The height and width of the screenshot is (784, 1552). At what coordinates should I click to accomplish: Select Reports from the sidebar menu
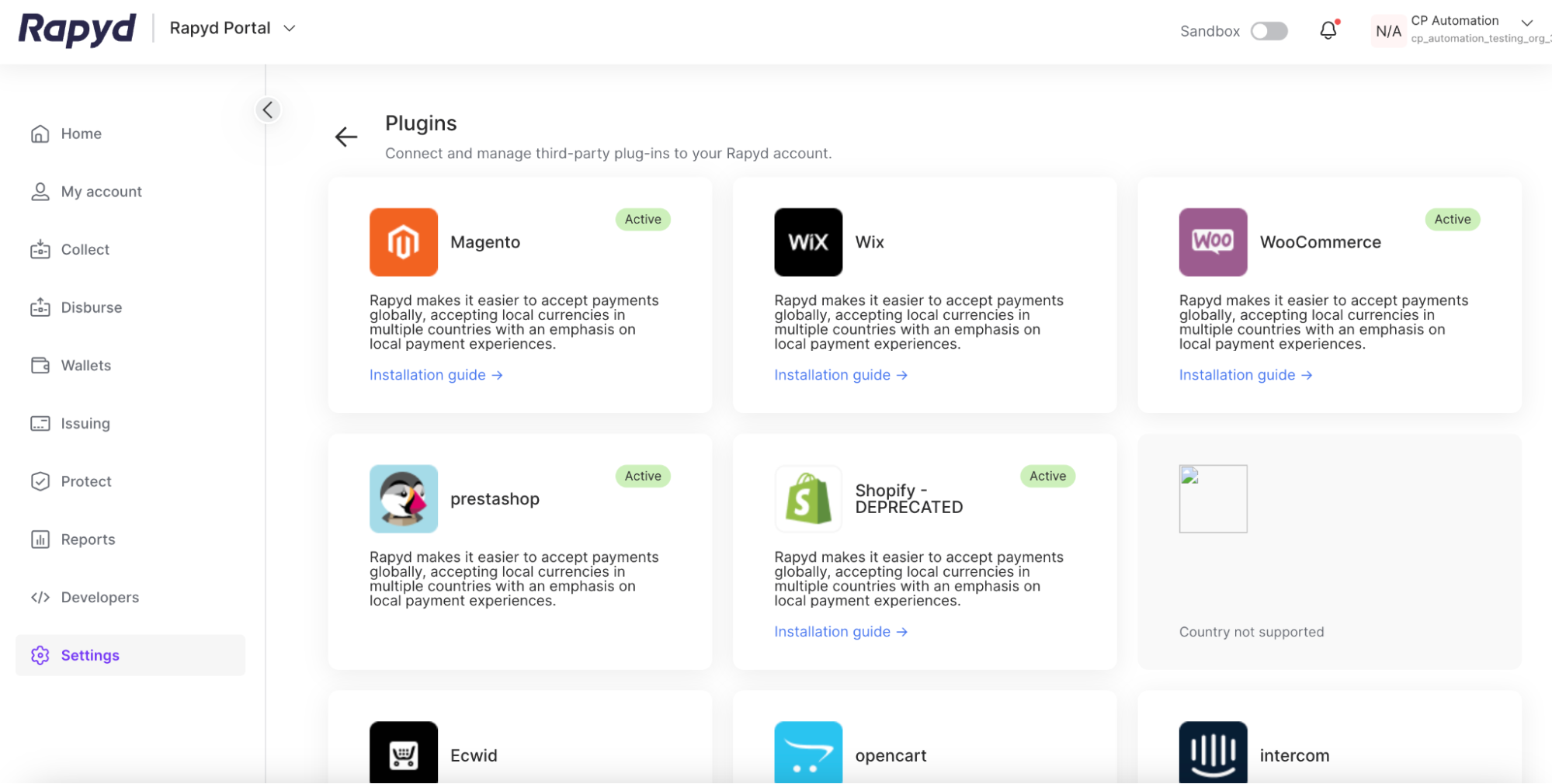(88, 539)
